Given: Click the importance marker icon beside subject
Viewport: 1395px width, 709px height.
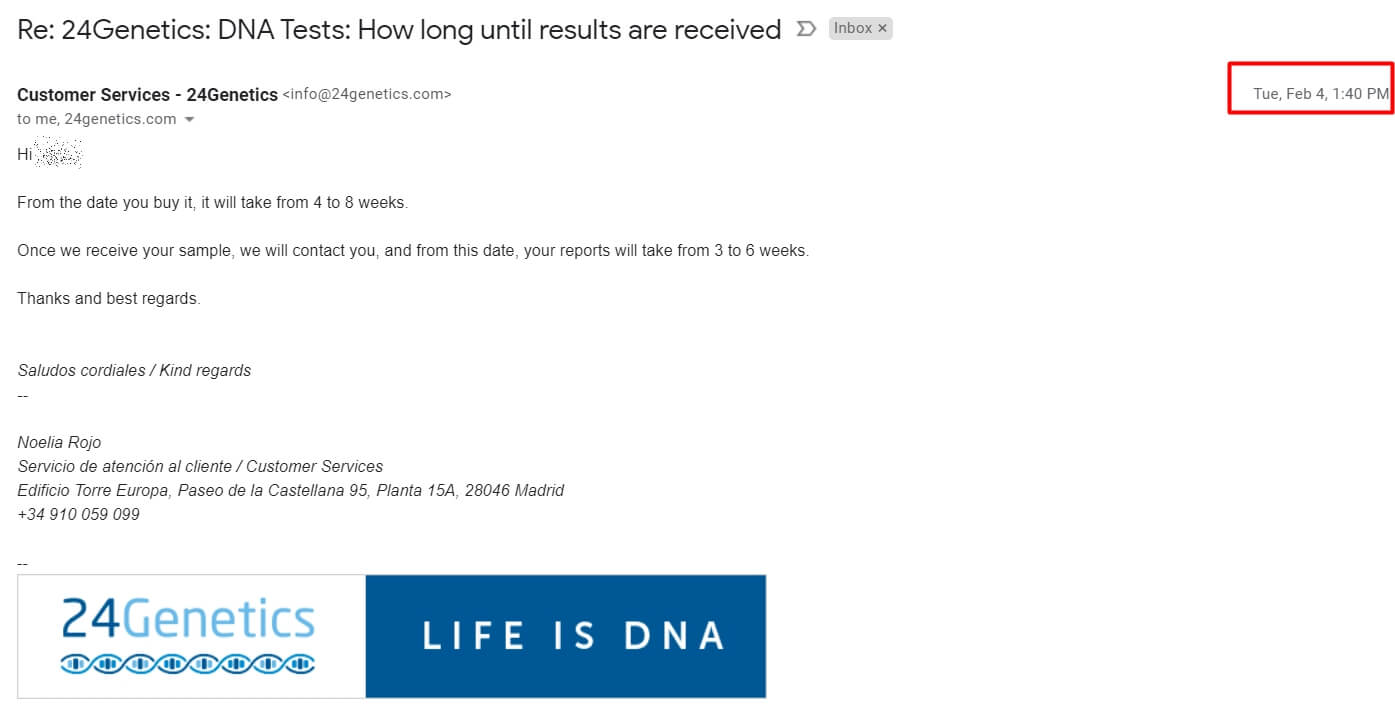Looking at the screenshot, I should [805, 29].
